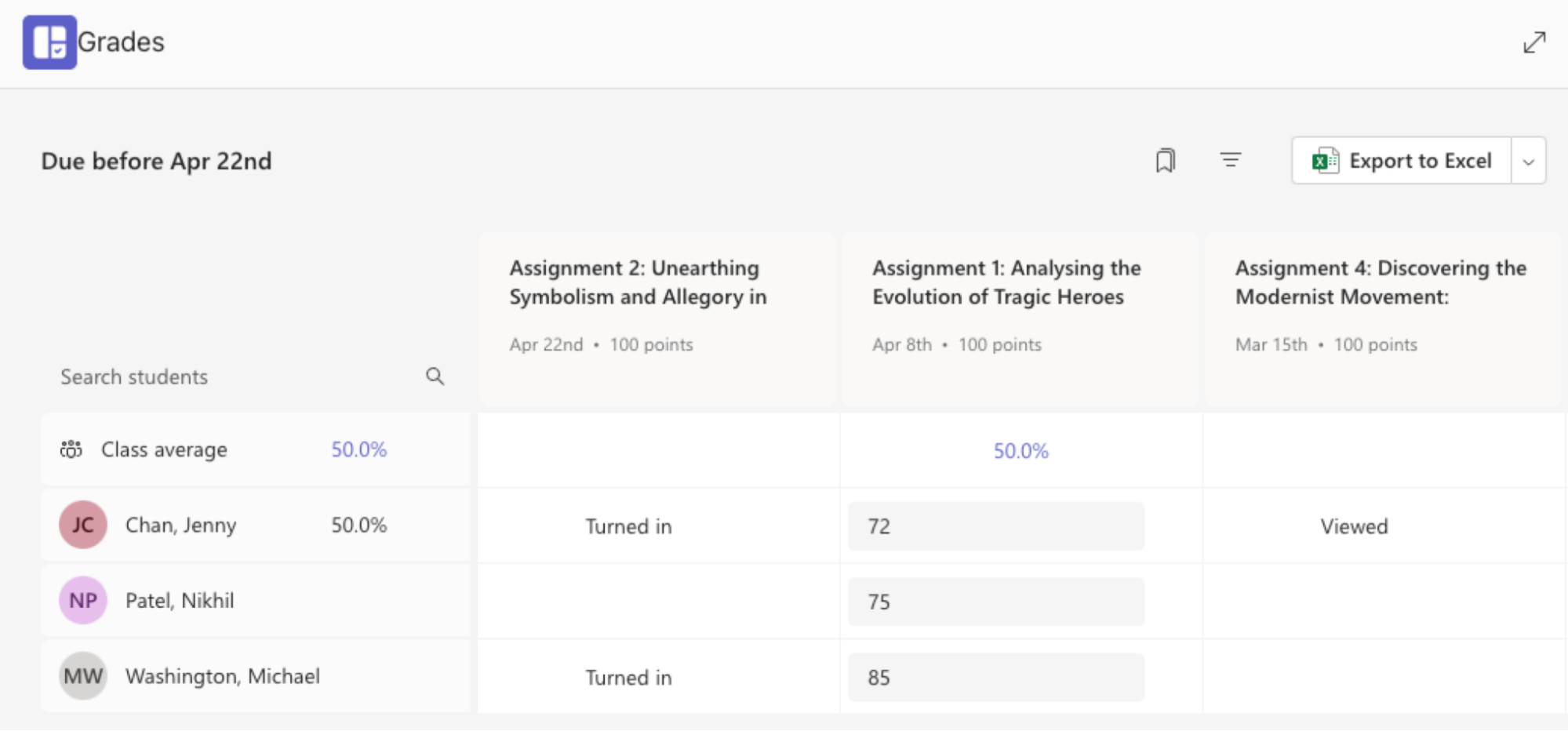
Task: Click the Search students field
Action: (x=196, y=376)
